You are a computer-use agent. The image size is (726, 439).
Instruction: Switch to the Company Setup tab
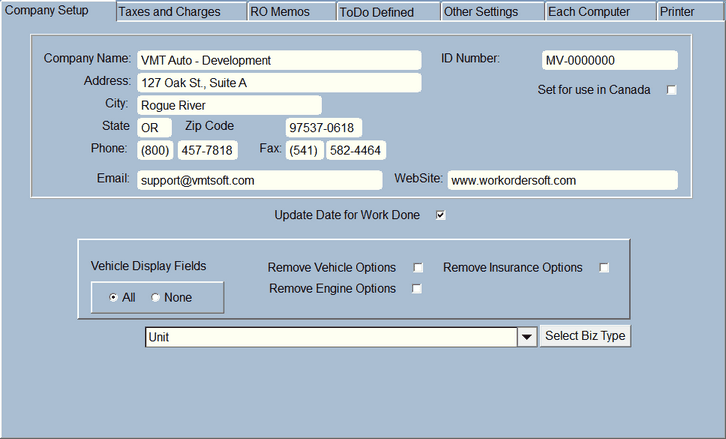(58, 11)
